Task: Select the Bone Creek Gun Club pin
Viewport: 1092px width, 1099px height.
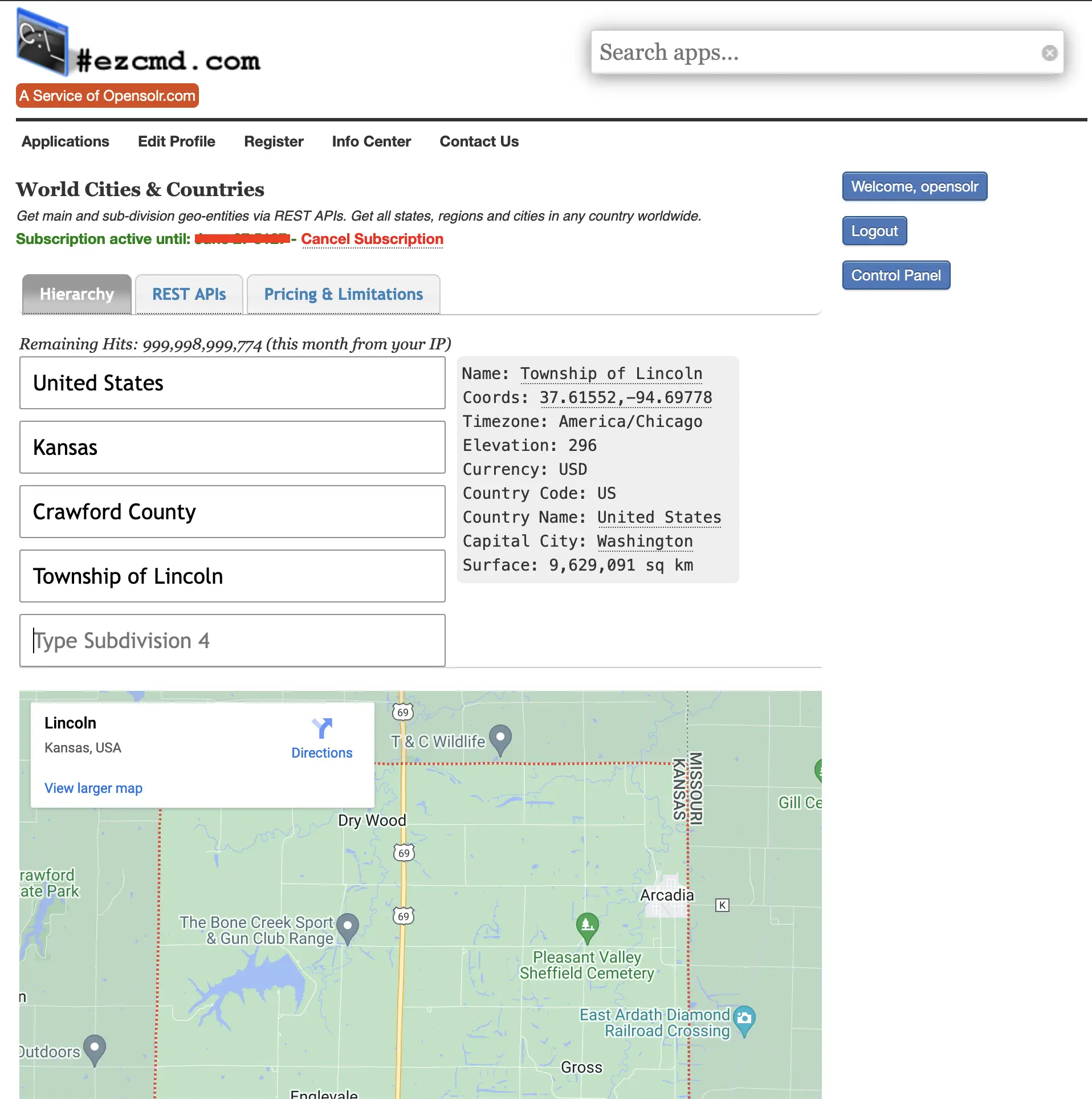Action: (x=347, y=927)
